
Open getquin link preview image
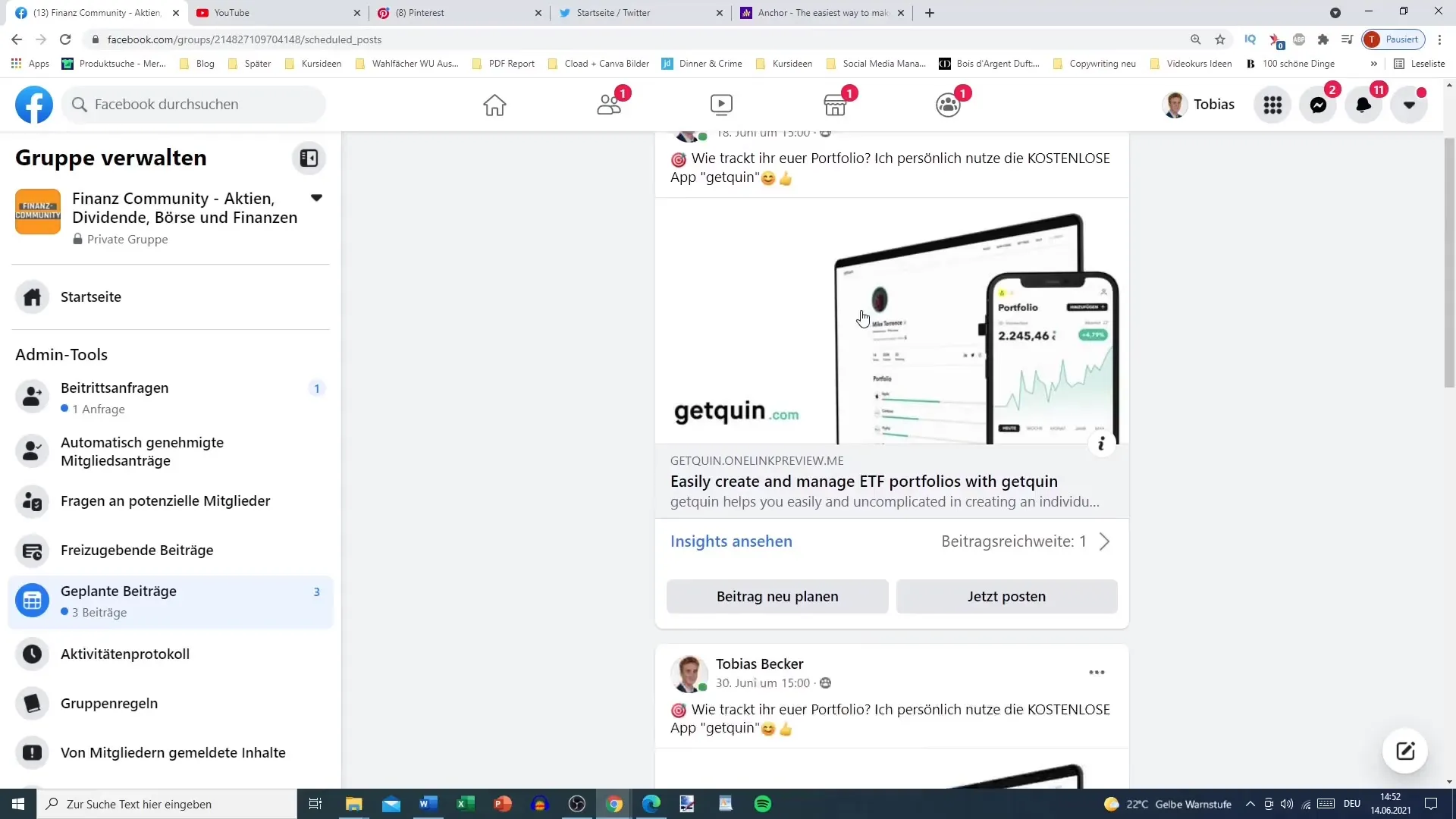892,321
